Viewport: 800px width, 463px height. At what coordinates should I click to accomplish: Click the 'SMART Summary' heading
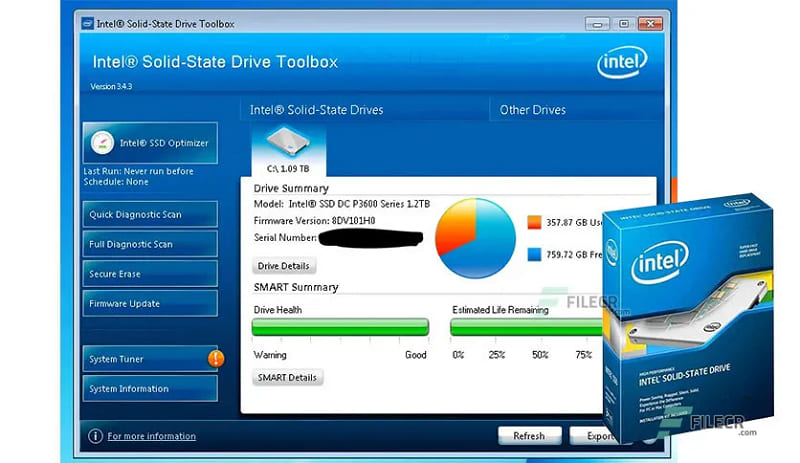pyautogui.click(x=296, y=287)
